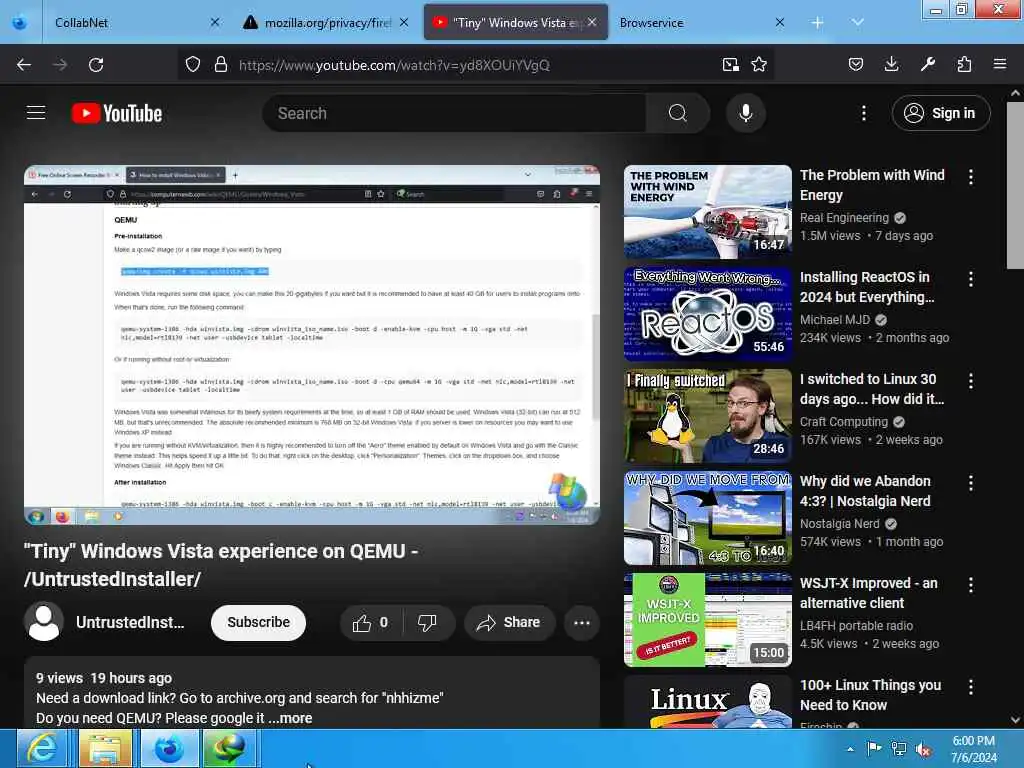This screenshot has width=1024, height=768.
Task: Open Real Engineering channel link
Action: coord(844,217)
